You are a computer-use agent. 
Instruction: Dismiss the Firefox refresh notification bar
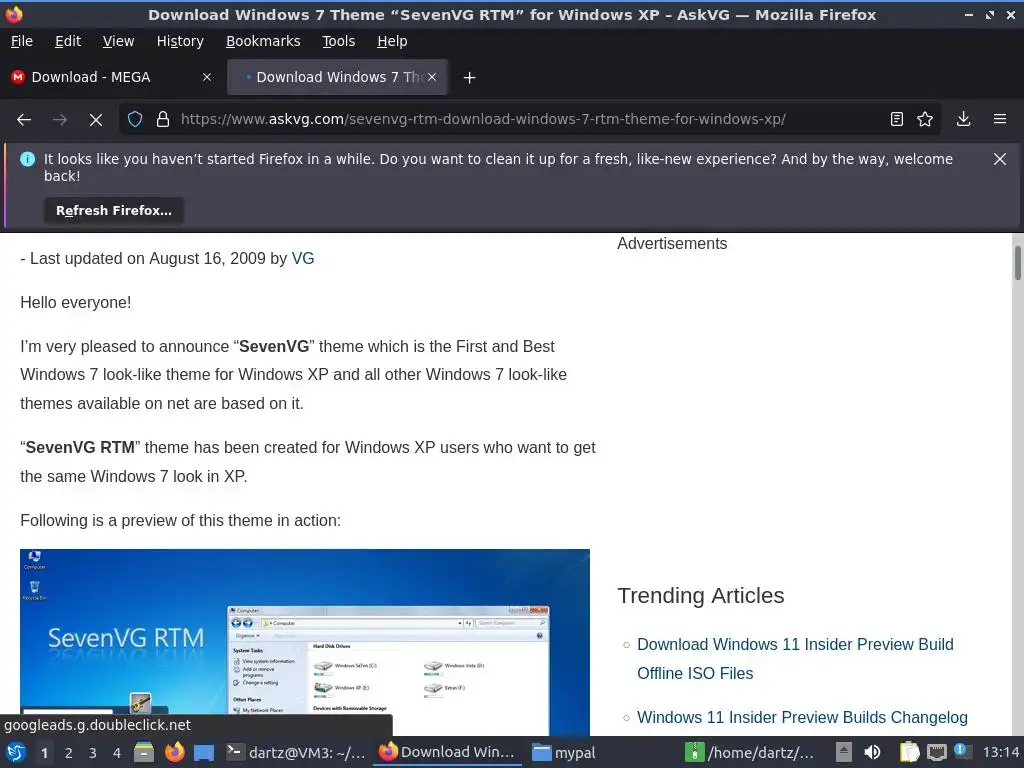click(1000, 159)
